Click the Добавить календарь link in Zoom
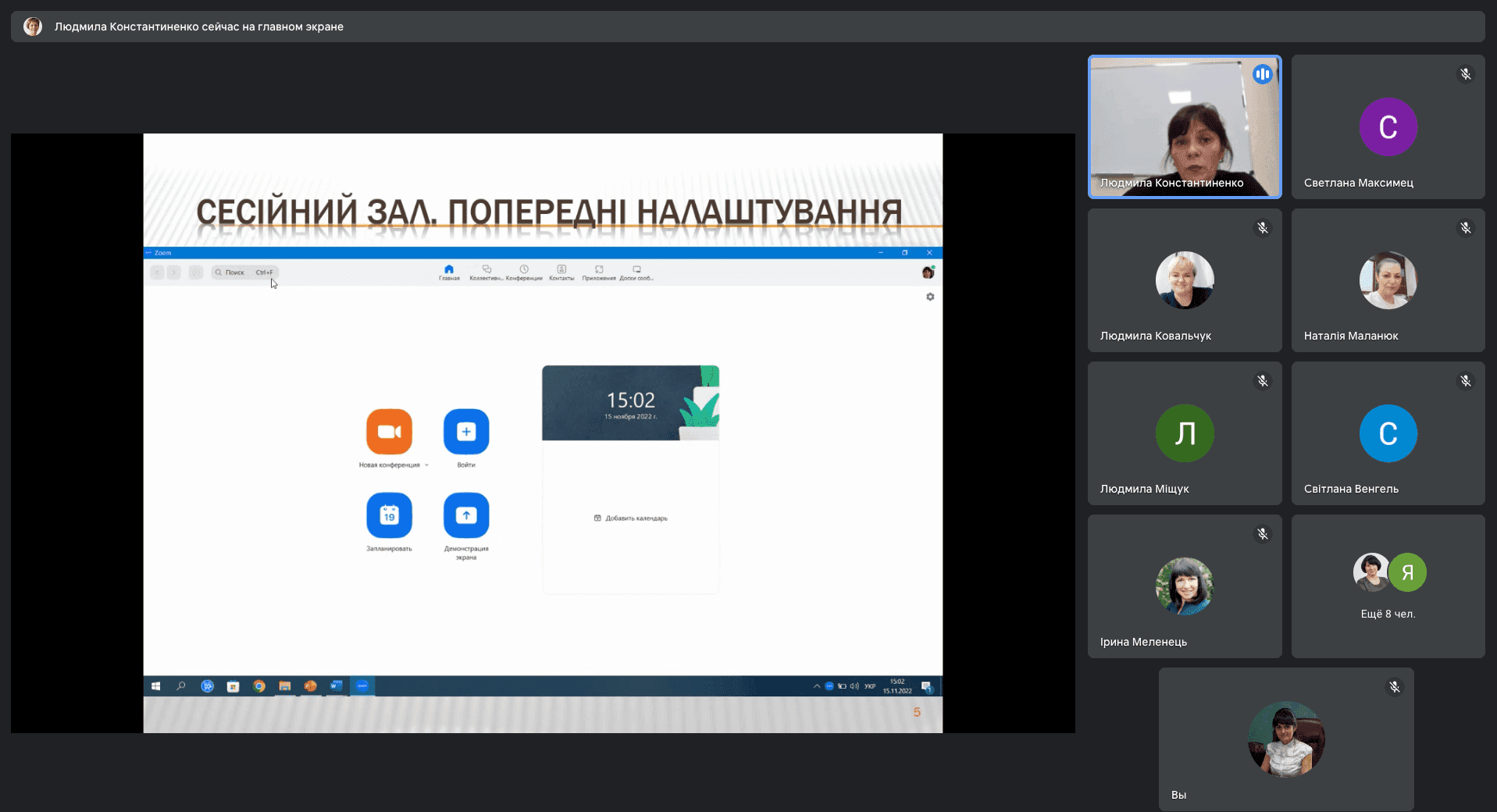 click(x=631, y=518)
